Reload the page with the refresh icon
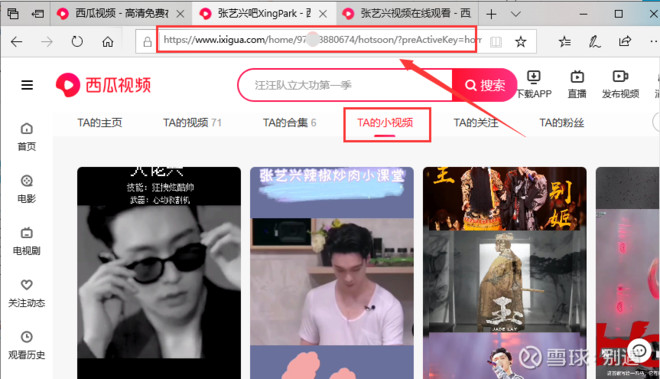This screenshot has height=379, width=660. [x=77, y=41]
